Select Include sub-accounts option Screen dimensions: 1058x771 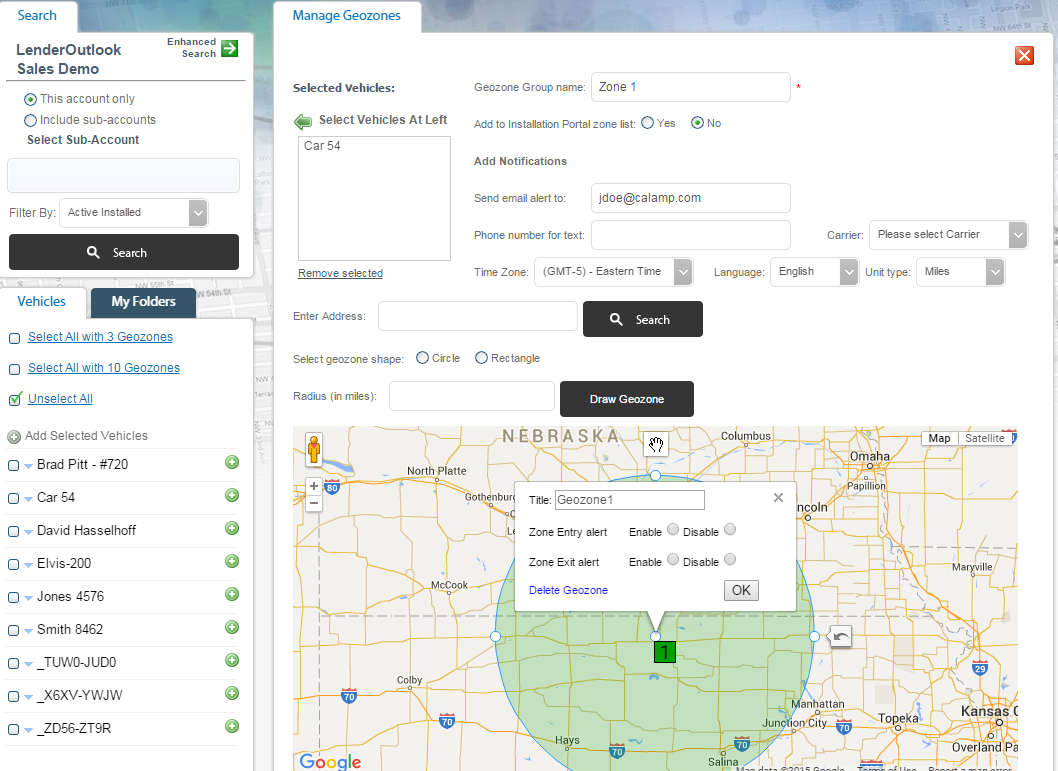click(30, 121)
